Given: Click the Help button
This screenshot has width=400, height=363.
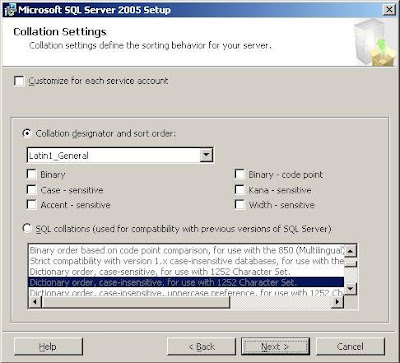Looking at the screenshot, I should pyautogui.click(x=48, y=347).
